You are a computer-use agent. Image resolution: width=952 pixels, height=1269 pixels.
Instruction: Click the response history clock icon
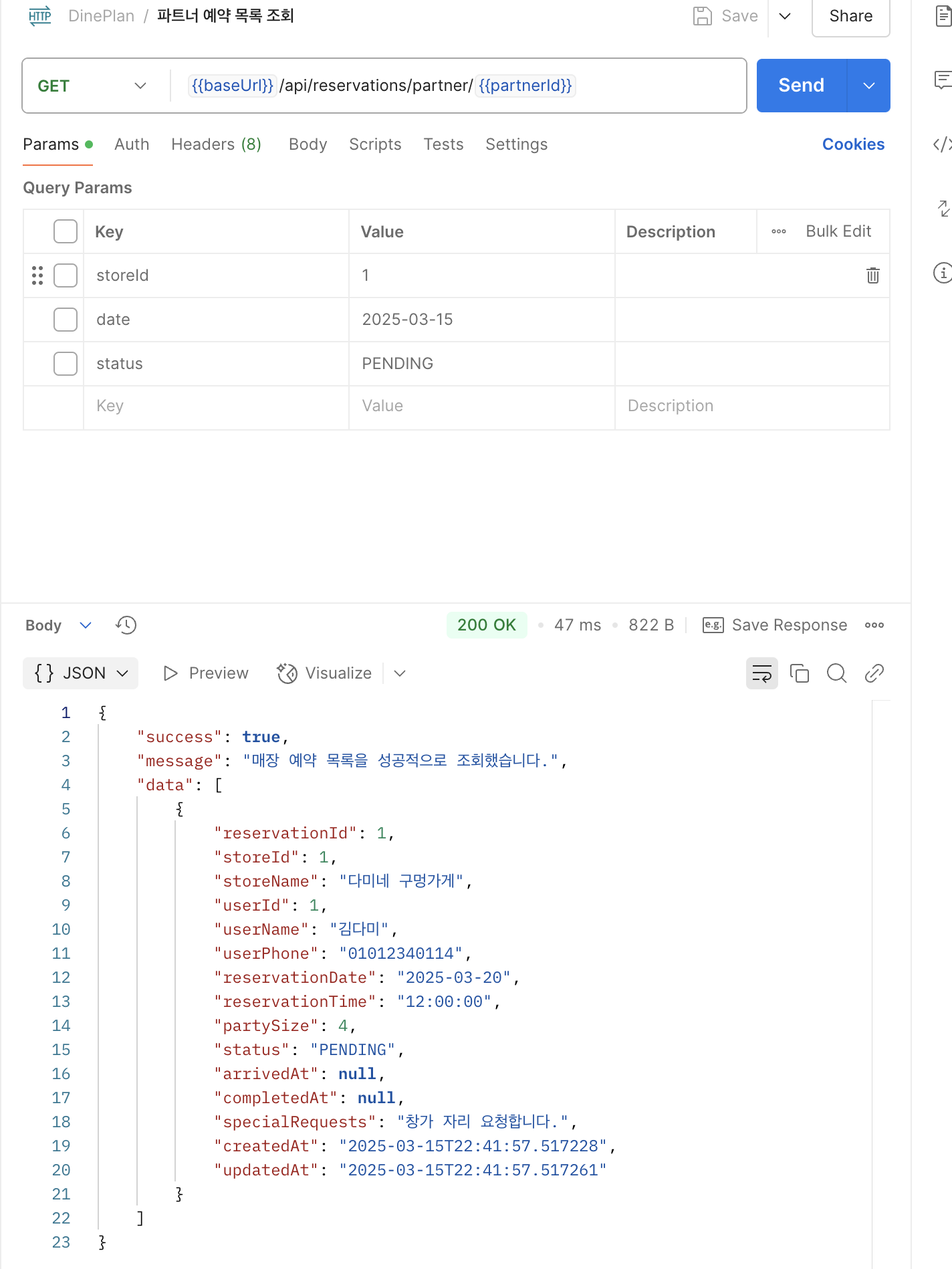pyautogui.click(x=126, y=625)
